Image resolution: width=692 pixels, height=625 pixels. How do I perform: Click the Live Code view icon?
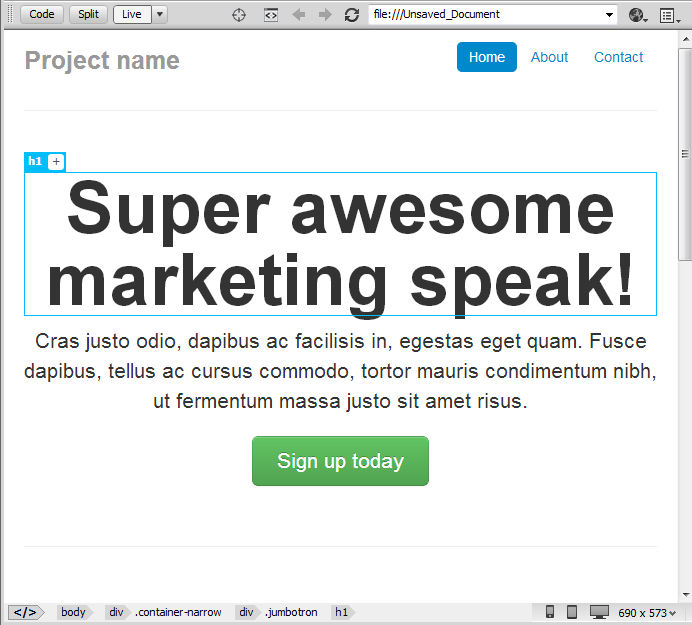pos(271,15)
